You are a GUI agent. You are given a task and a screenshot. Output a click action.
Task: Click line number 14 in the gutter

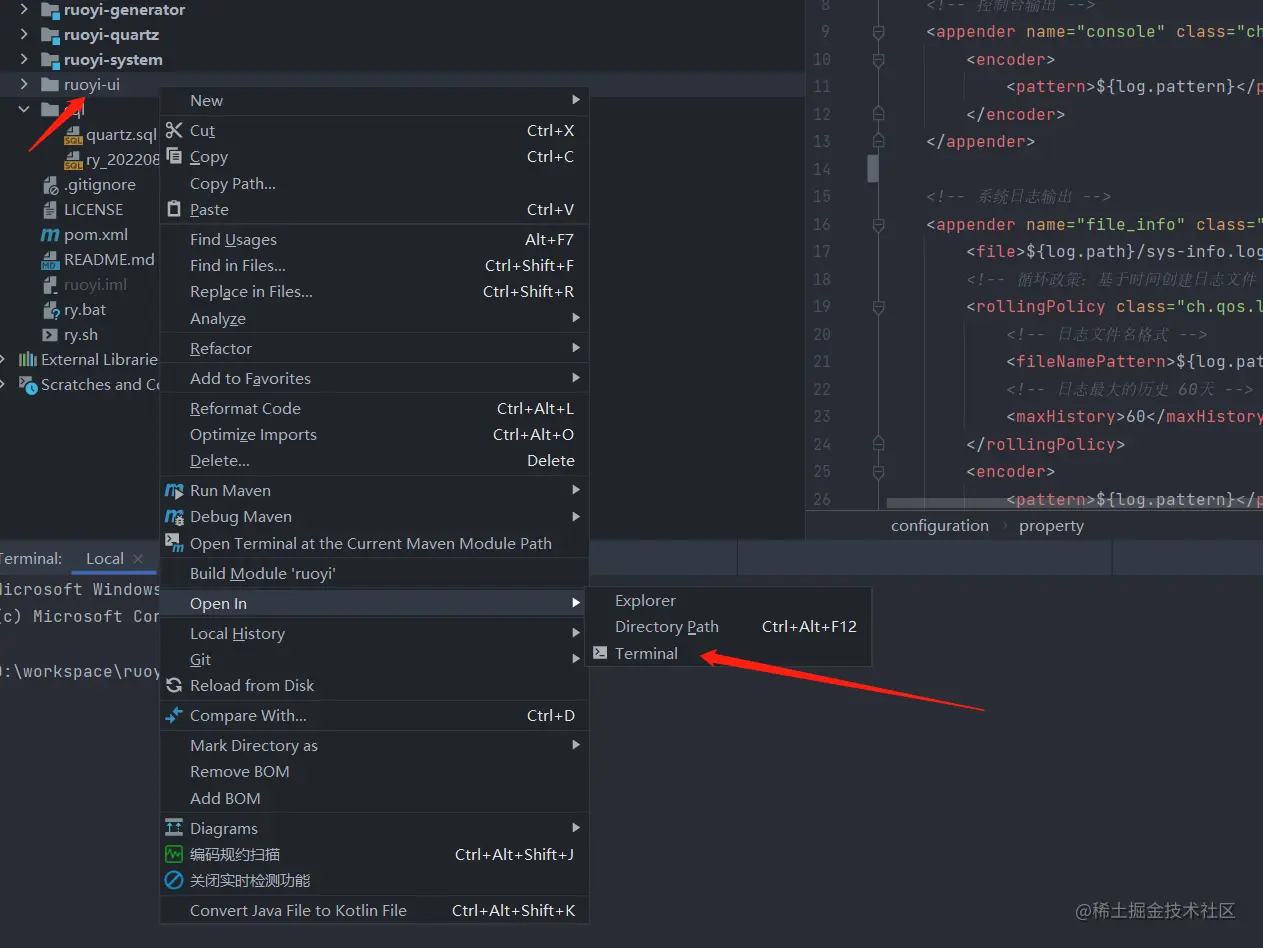point(822,169)
